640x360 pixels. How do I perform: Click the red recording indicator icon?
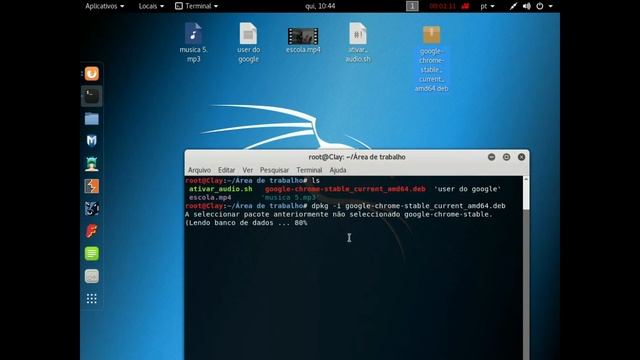[x=465, y=6]
